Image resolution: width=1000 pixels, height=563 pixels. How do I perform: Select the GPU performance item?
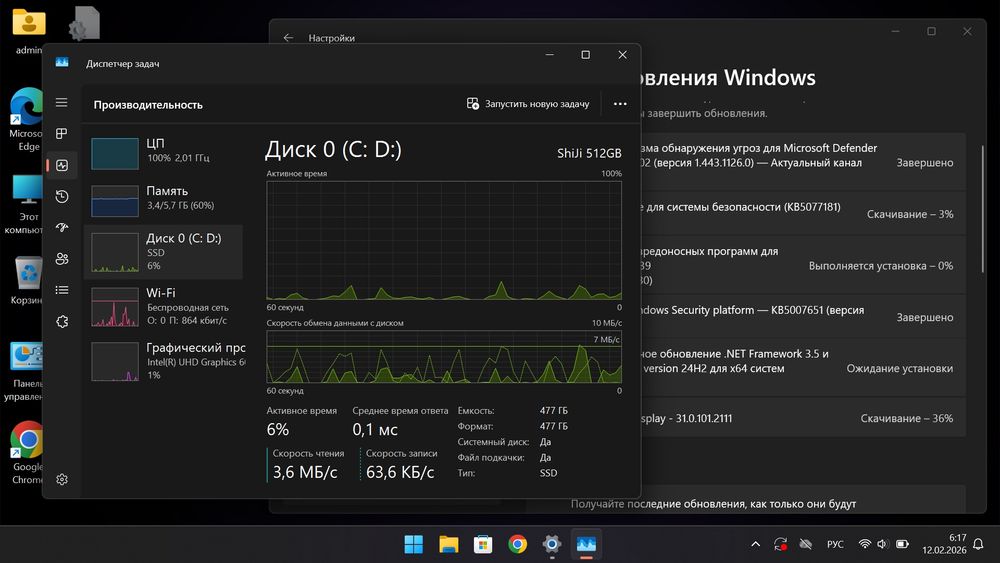click(x=164, y=362)
